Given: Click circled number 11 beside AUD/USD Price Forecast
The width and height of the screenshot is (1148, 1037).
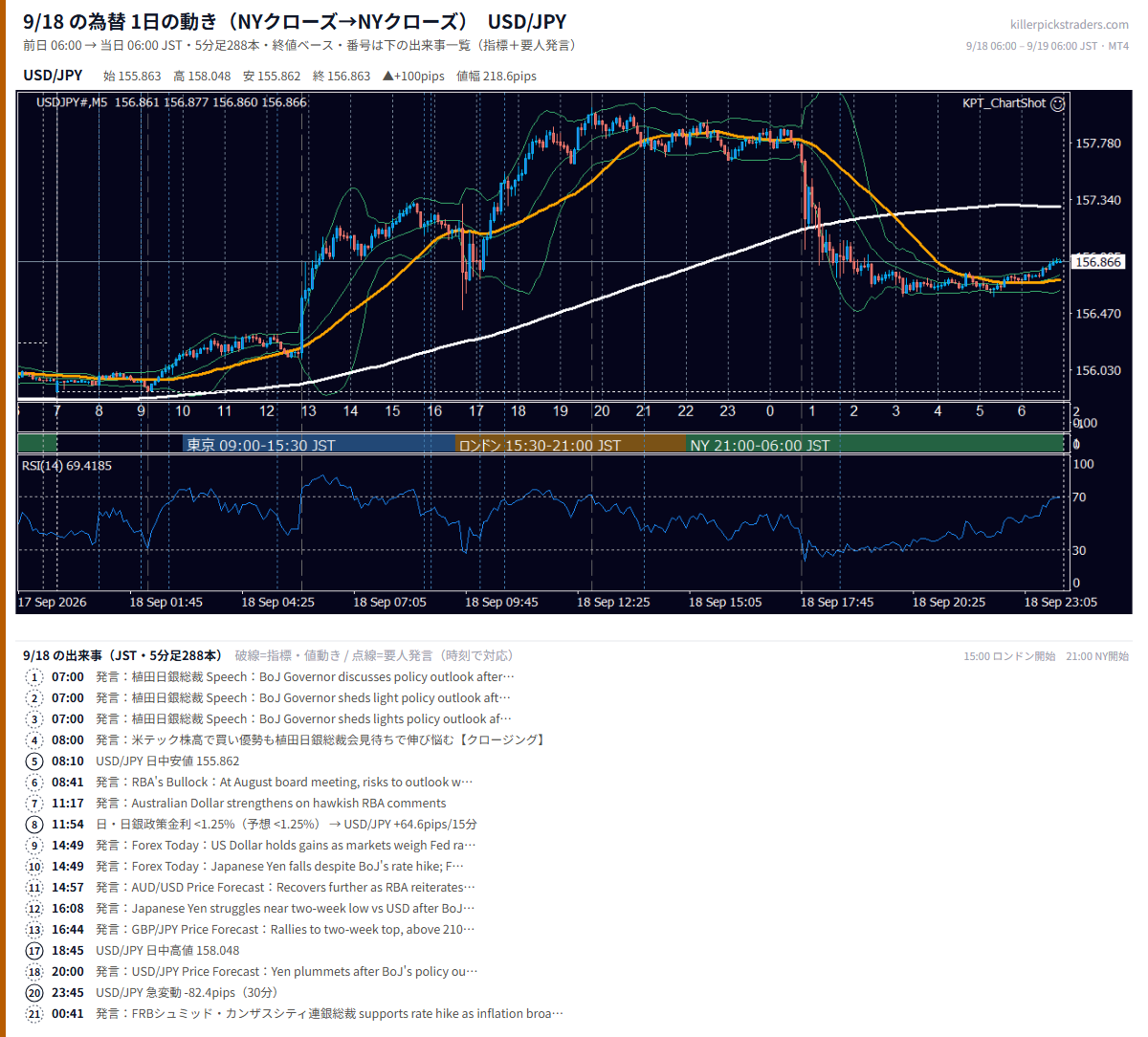Looking at the screenshot, I should pyautogui.click(x=34, y=888).
